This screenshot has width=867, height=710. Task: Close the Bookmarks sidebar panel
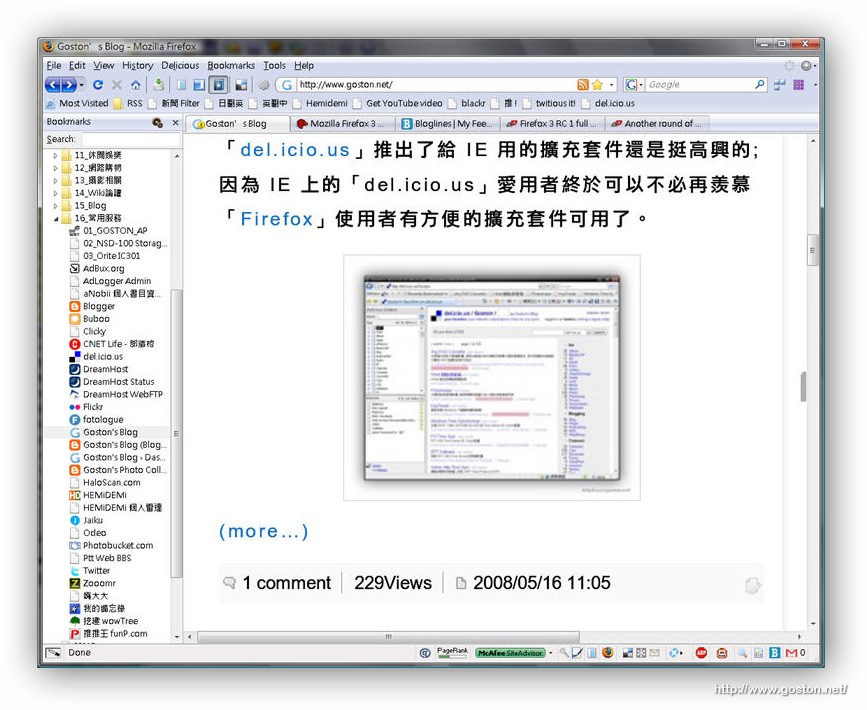click(175, 123)
